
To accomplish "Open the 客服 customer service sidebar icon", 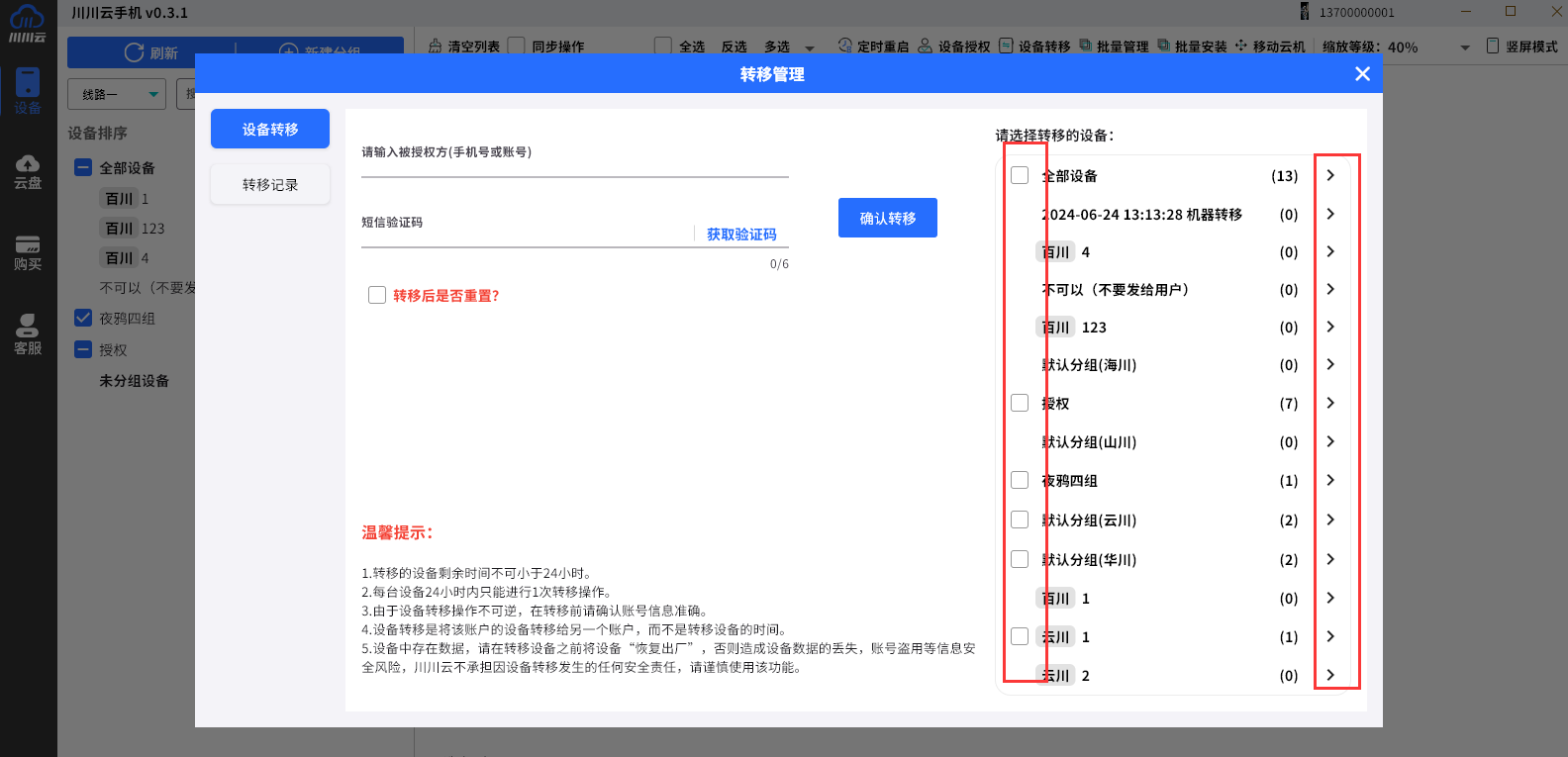I will [x=28, y=333].
